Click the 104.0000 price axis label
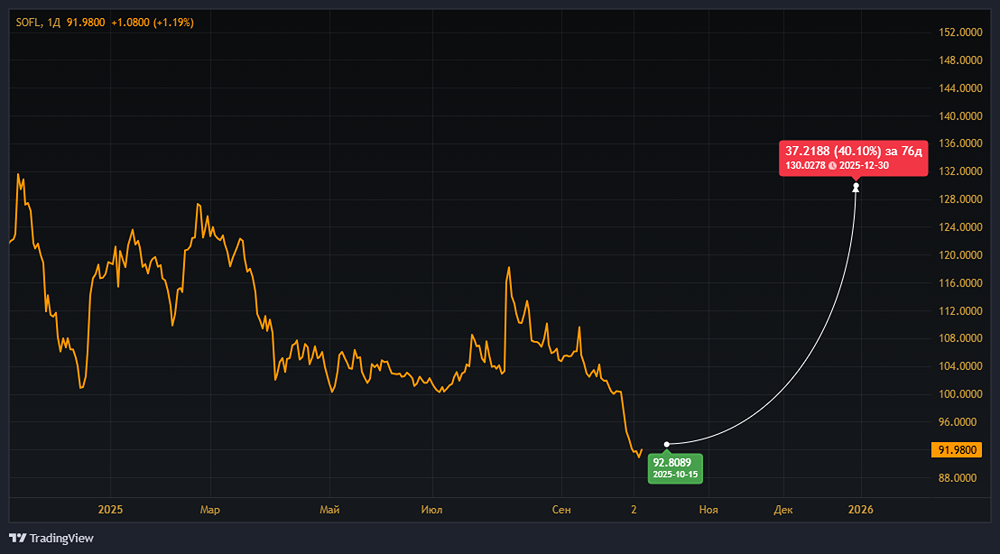The width and height of the screenshot is (1000, 554). pyautogui.click(x=960, y=367)
